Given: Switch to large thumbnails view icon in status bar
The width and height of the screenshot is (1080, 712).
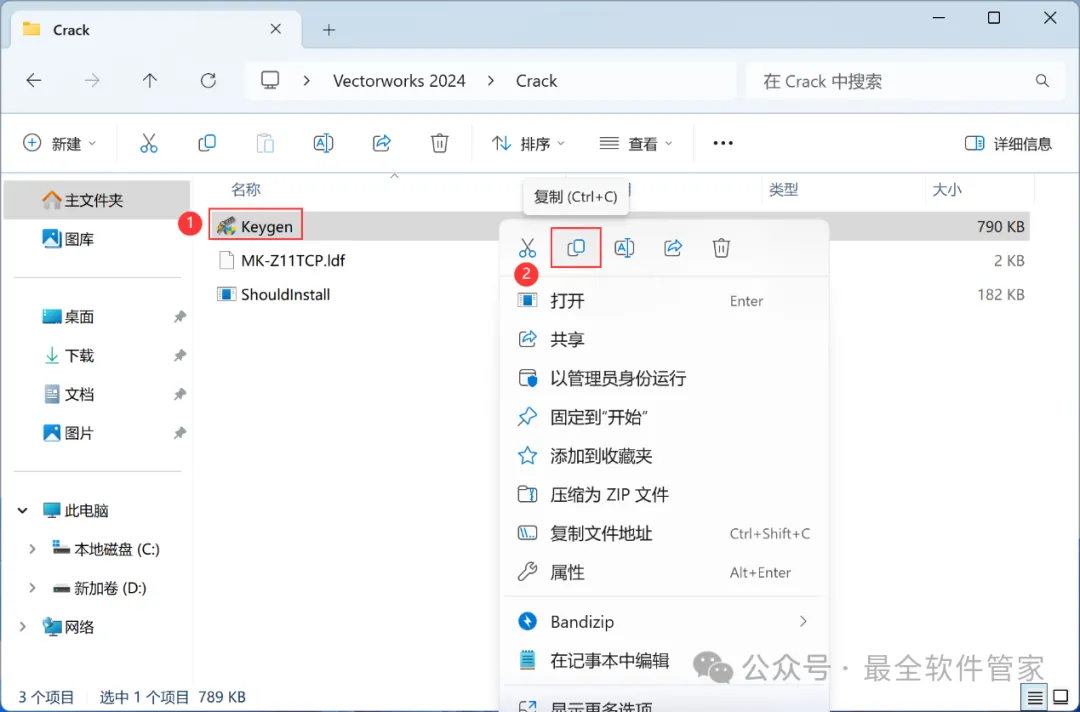Looking at the screenshot, I should pyautogui.click(x=1061, y=698).
